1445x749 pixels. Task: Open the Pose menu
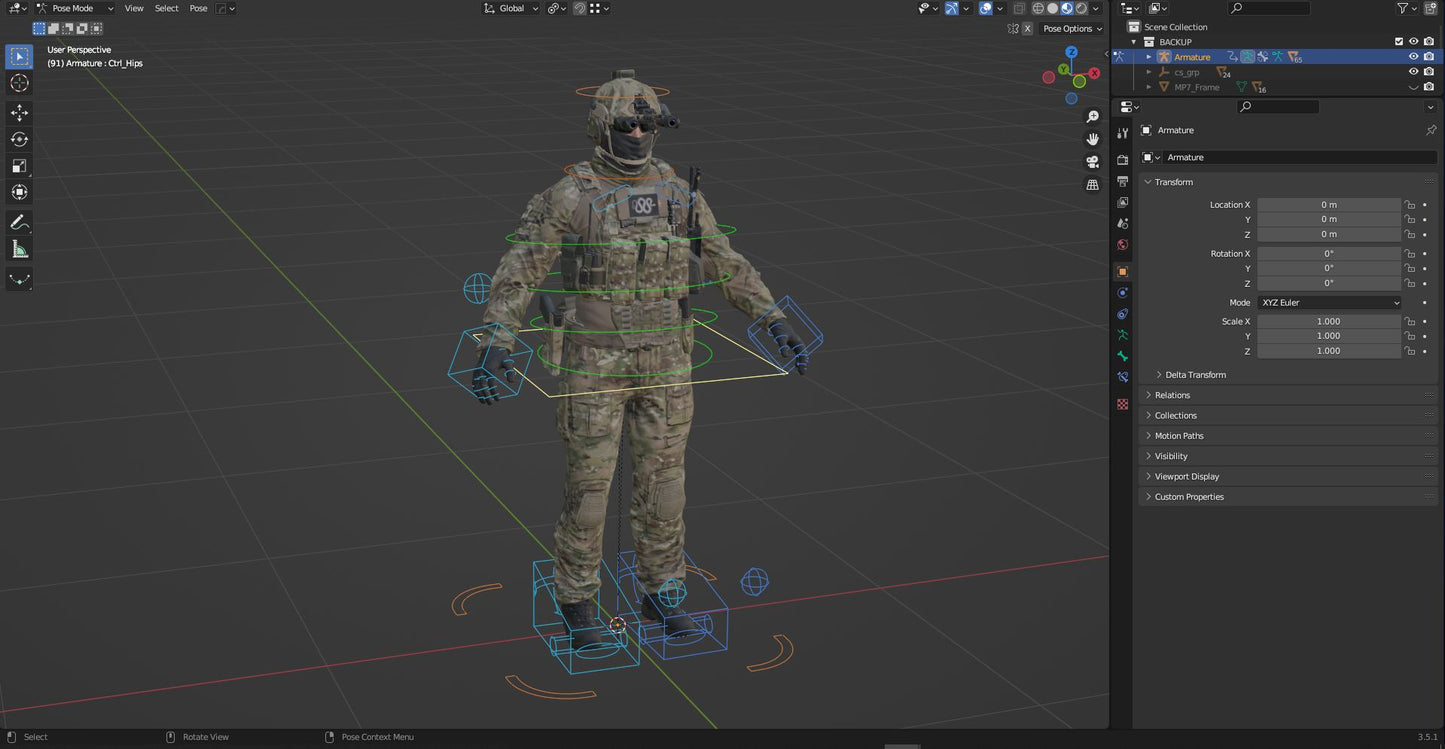pos(198,8)
